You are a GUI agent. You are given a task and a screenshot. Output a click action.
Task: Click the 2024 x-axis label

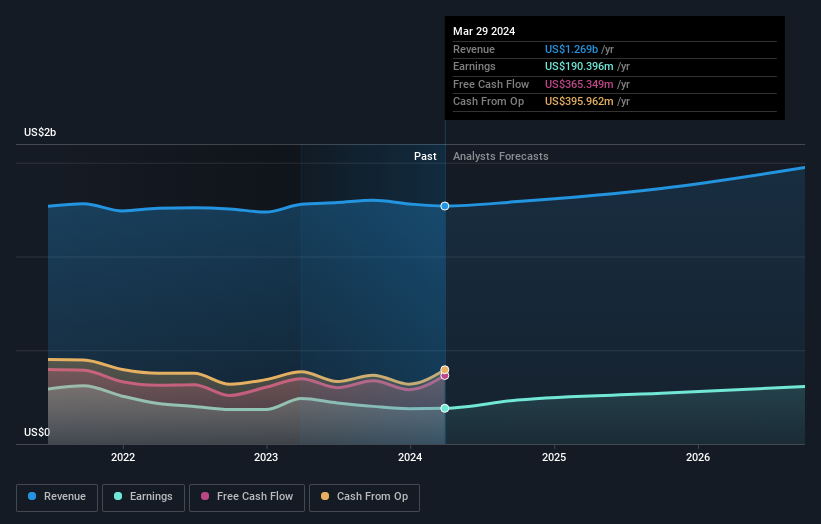410,457
